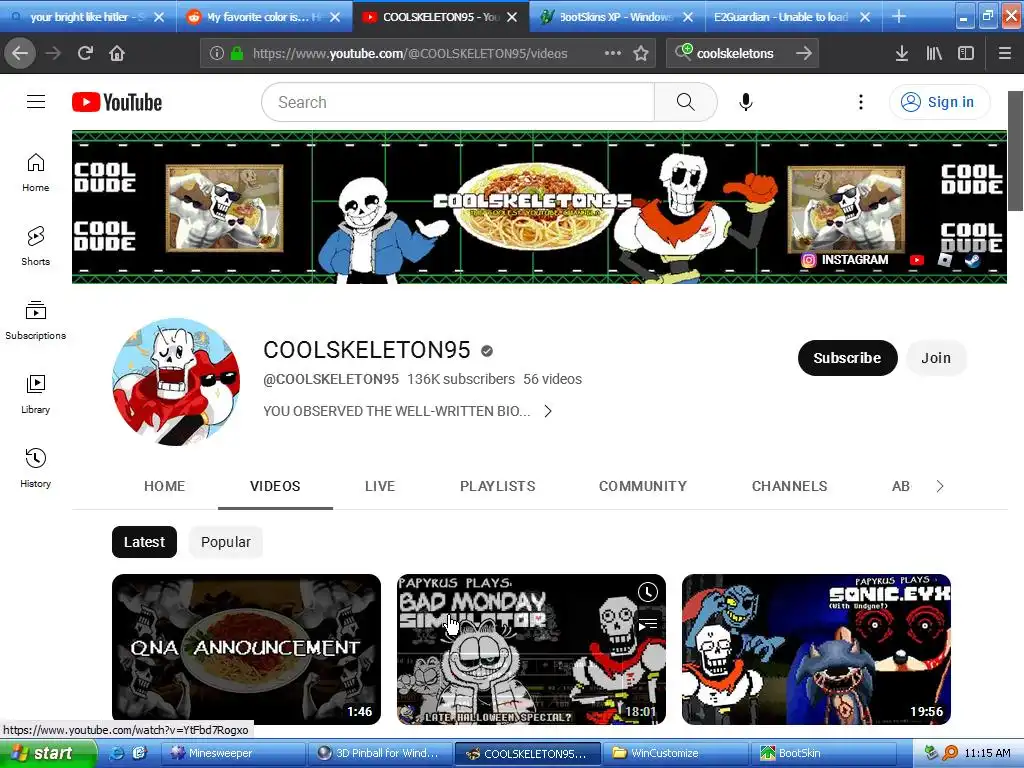Open the YouTube guide hamburger menu
Image resolution: width=1024 pixels, height=768 pixels.
click(x=36, y=102)
